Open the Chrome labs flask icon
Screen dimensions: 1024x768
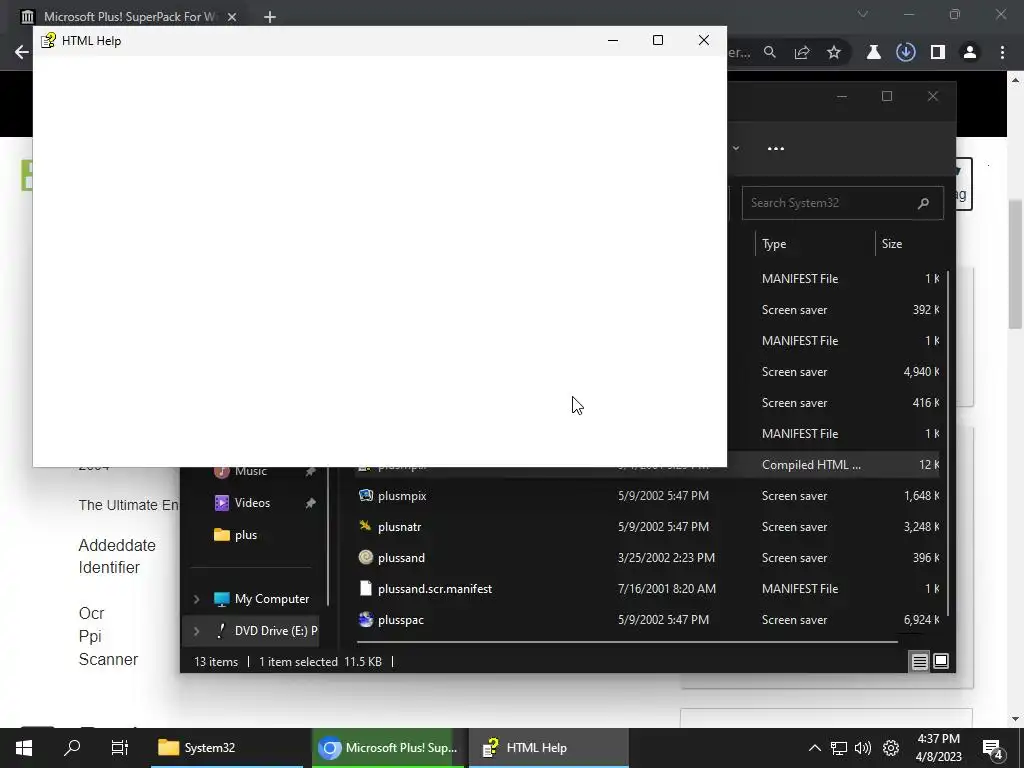tap(874, 52)
